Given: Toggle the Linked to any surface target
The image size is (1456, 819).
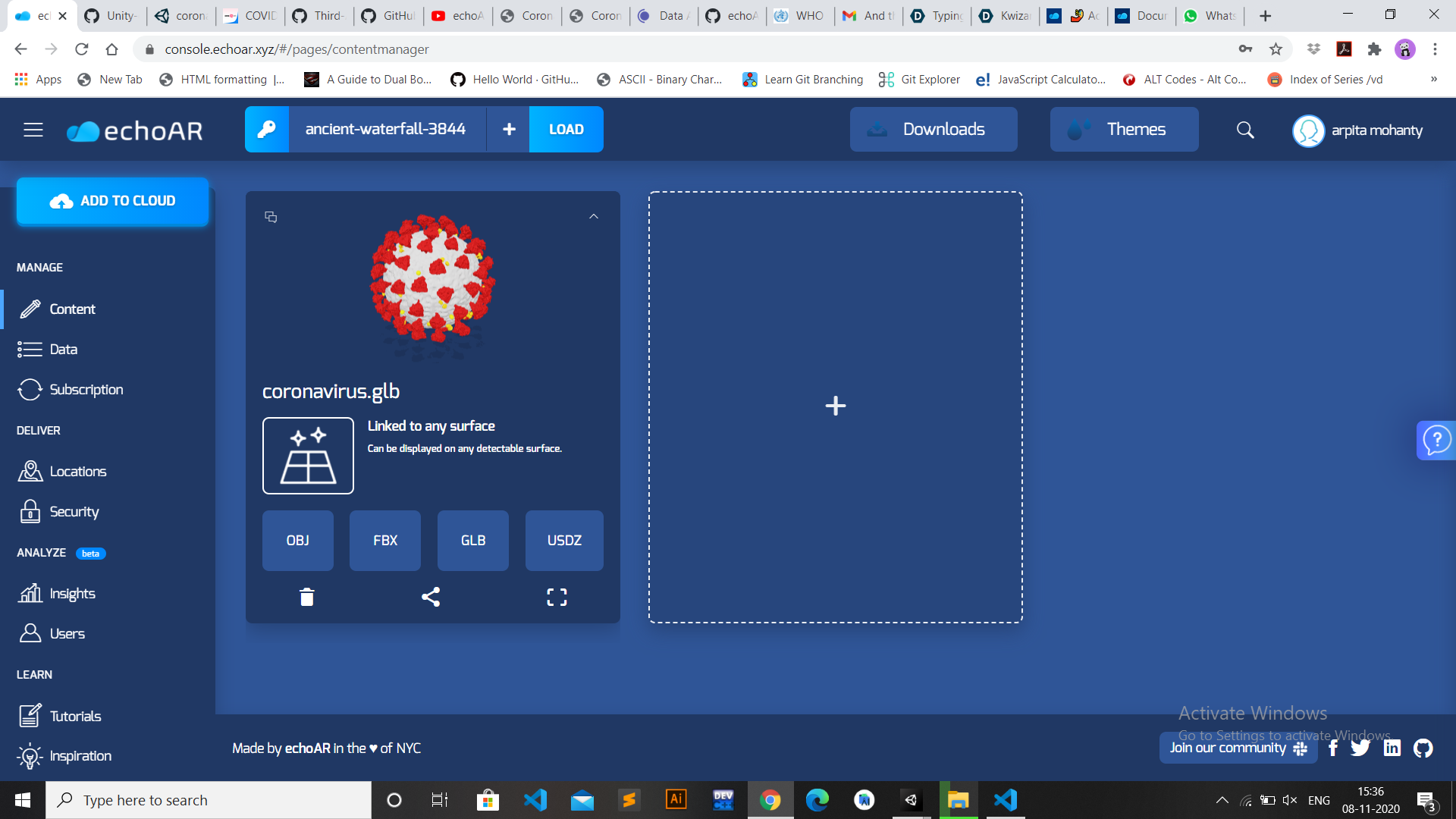Looking at the screenshot, I should (308, 456).
